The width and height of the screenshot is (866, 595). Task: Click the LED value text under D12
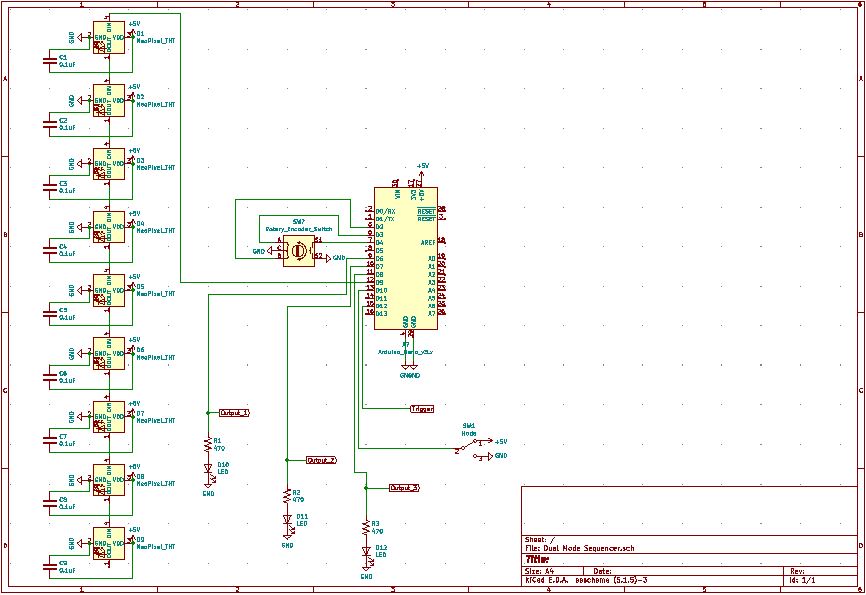click(381, 555)
